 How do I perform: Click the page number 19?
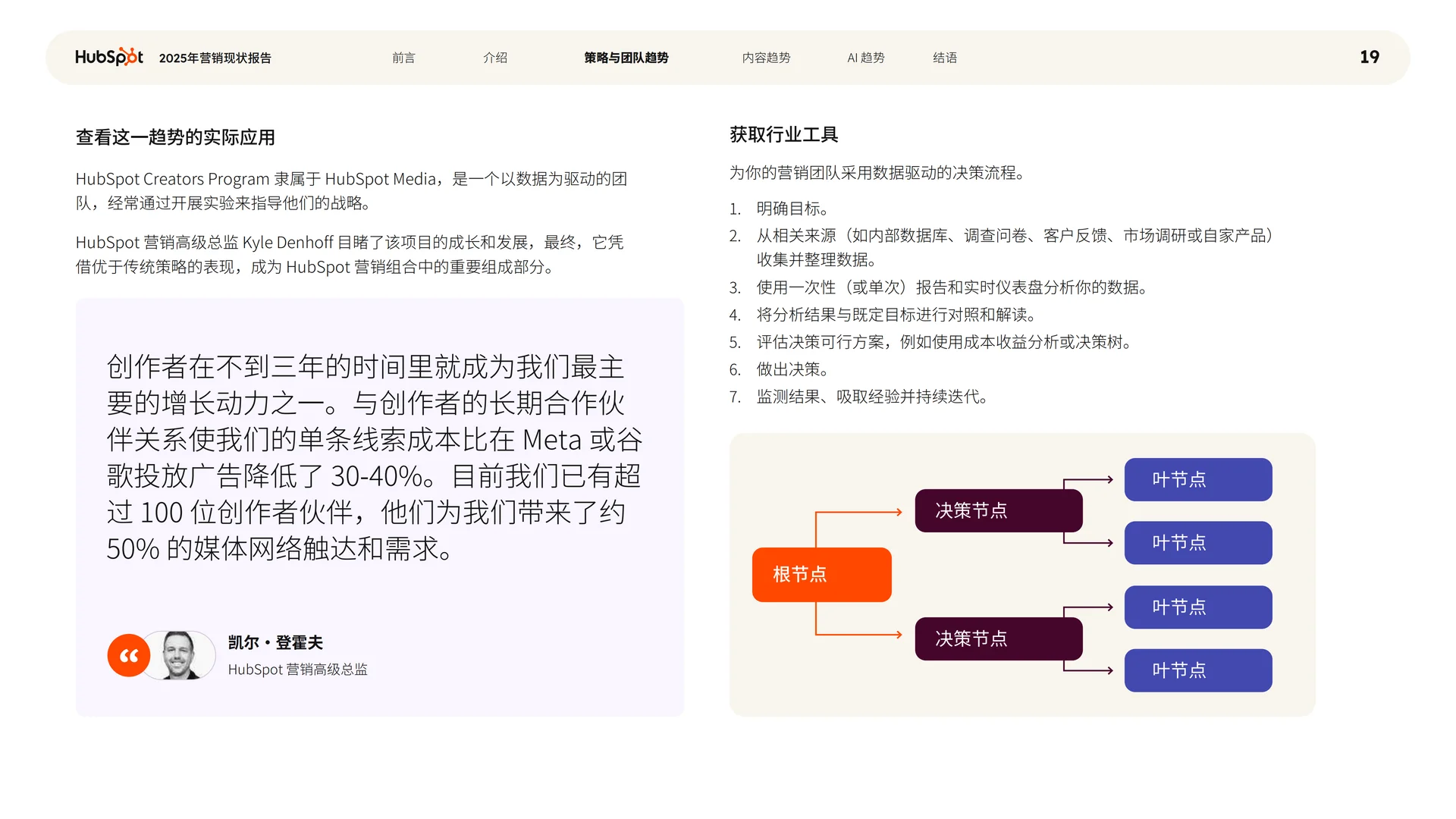[x=1369, y=56]
